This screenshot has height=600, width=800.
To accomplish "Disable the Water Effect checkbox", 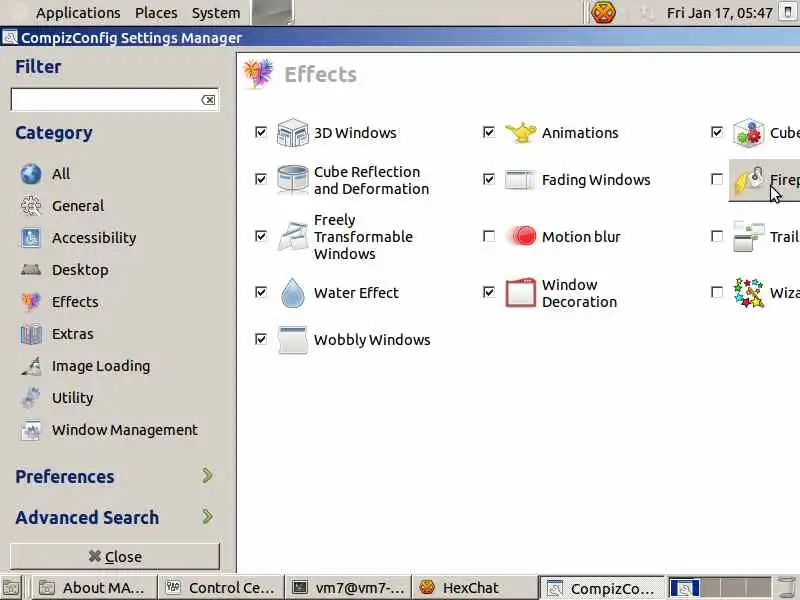I will tap(261, 292).
